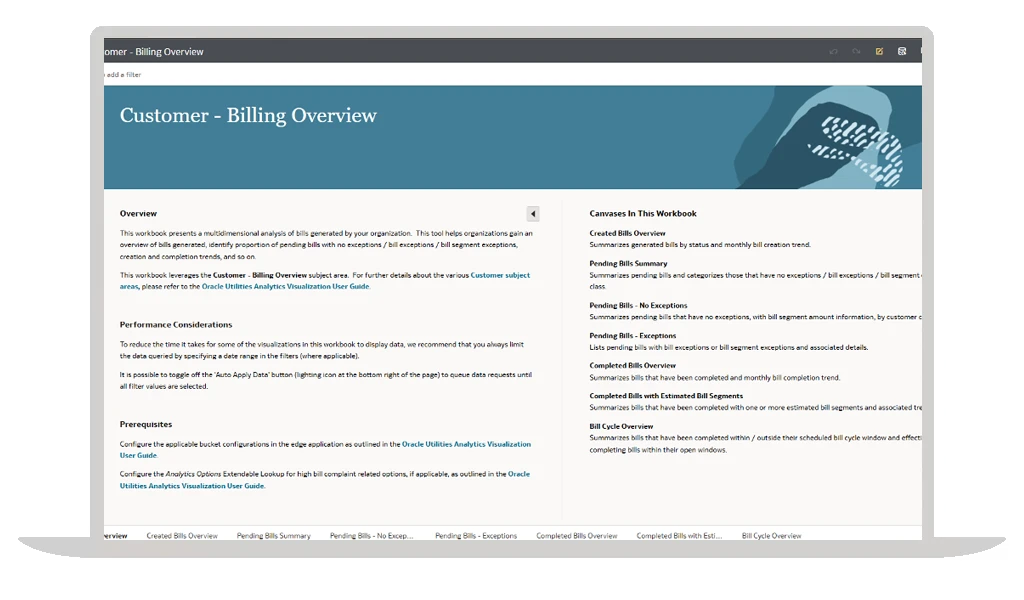The height and width of the screenshot is (600, 1024).
Task: Open User Guide link in Overview paragraph
Action: (285, 287)
